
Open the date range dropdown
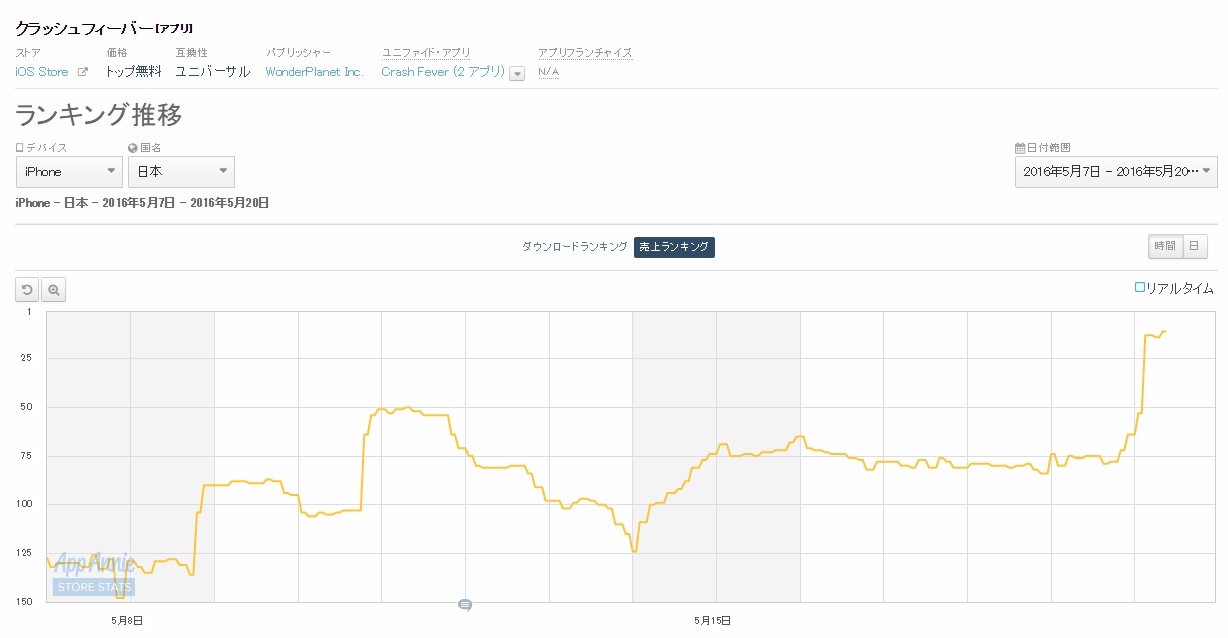1116,172
